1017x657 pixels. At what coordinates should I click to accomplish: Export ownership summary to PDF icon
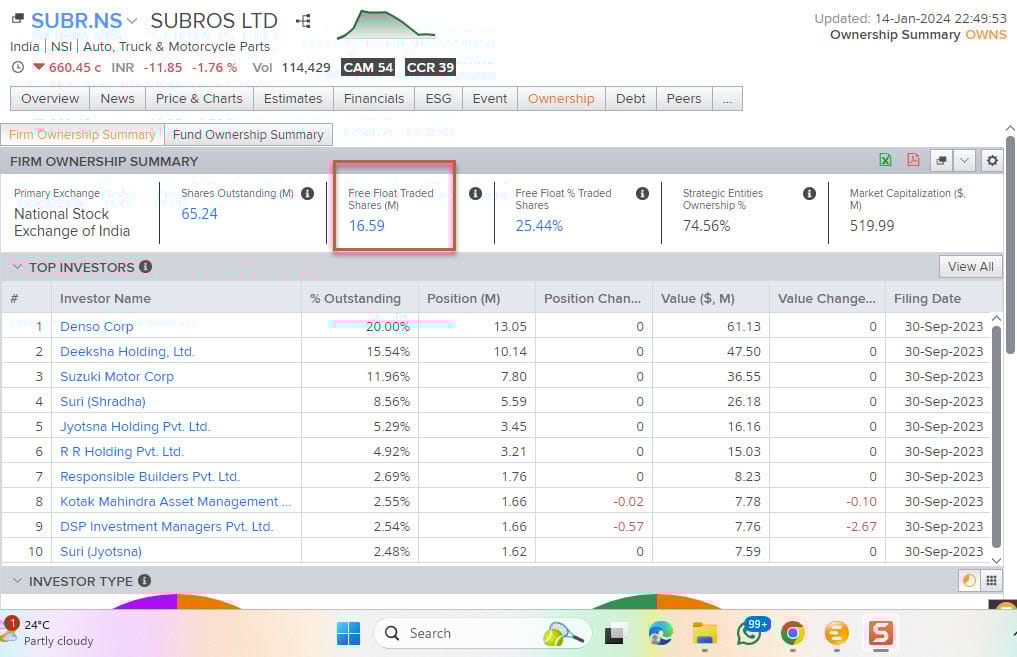tap(913, 160)
